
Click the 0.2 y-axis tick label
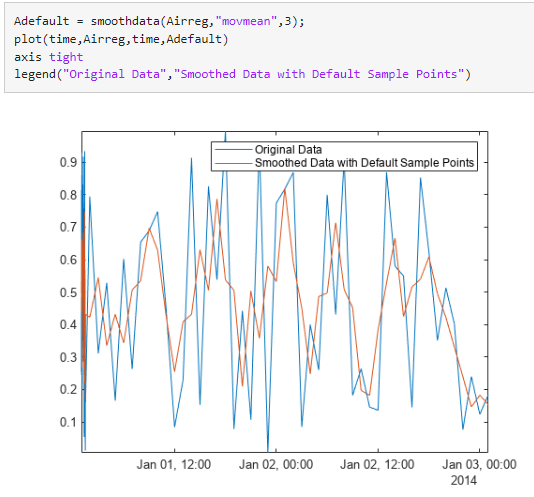click(x=68, y=389)
